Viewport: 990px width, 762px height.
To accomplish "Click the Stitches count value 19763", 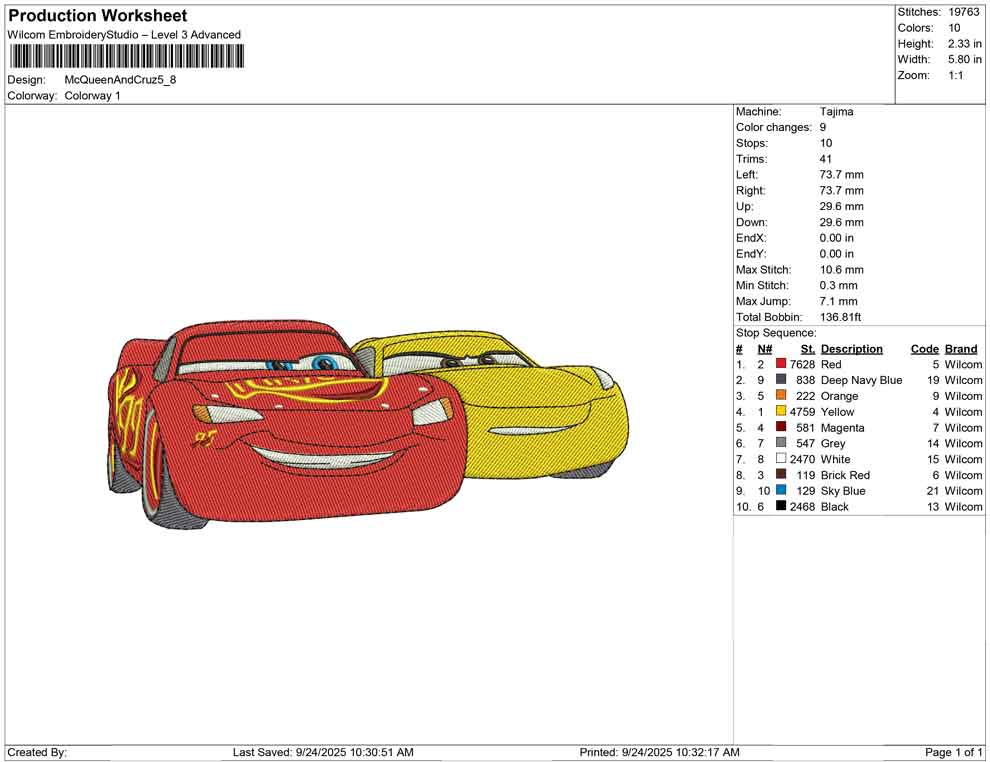I will 965,12.
